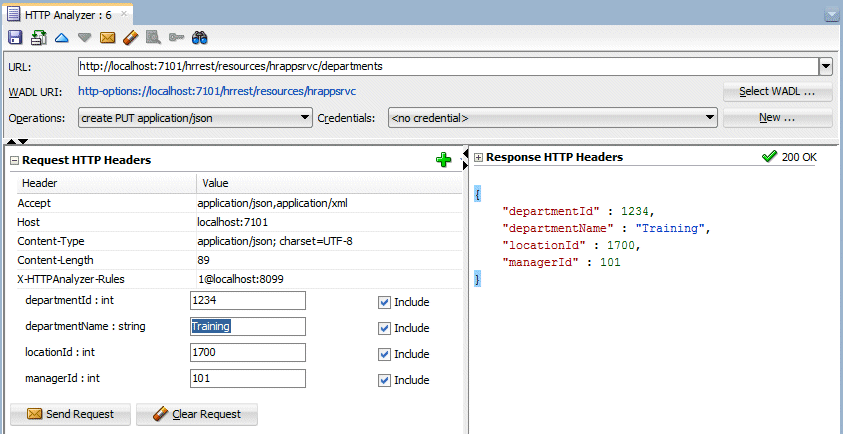Click the Header column heading
Image resolution: width=843 pixels, height=434 pixels.
point(106,183)
